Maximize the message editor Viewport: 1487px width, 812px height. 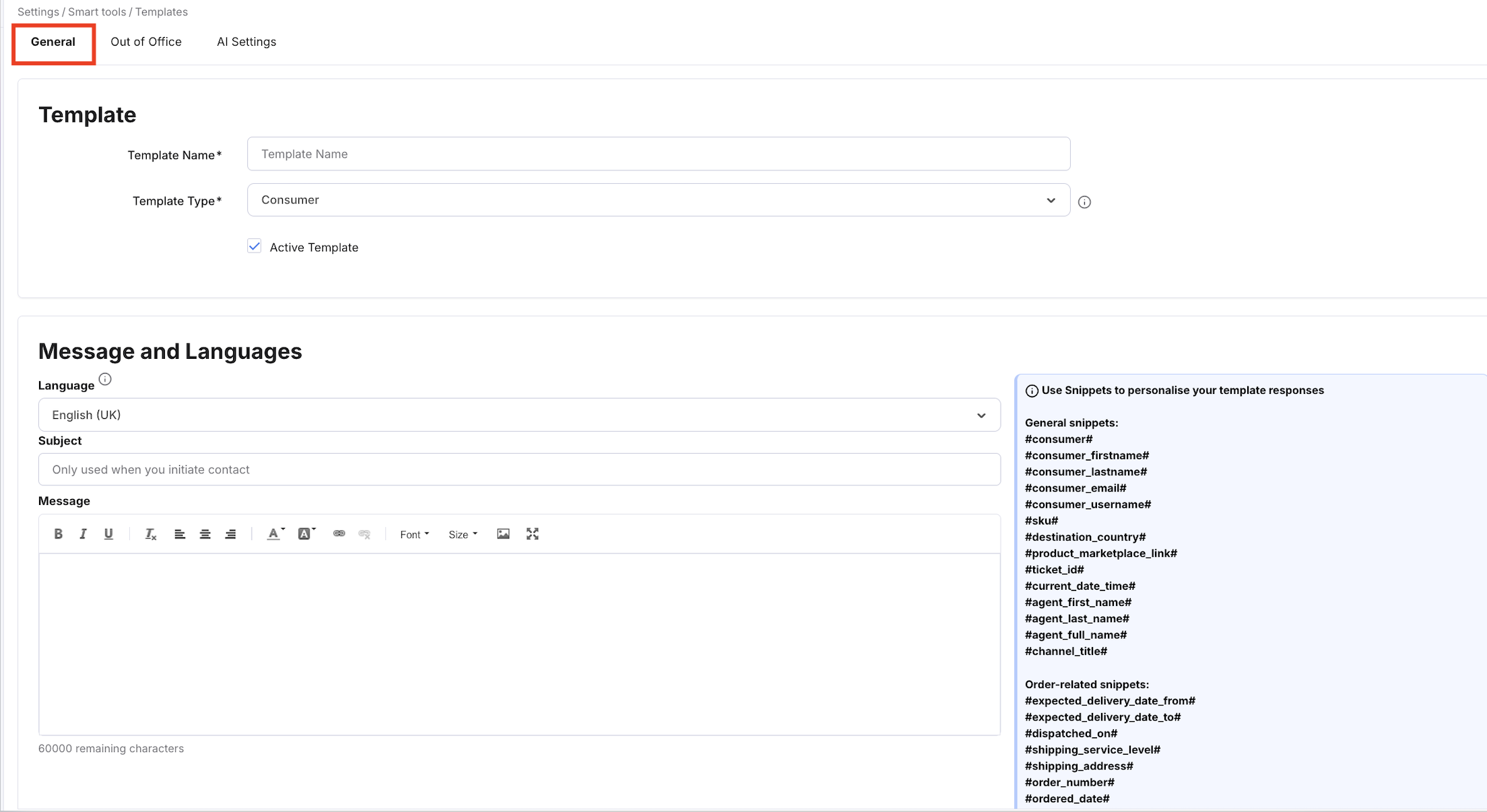coord(533,534)
